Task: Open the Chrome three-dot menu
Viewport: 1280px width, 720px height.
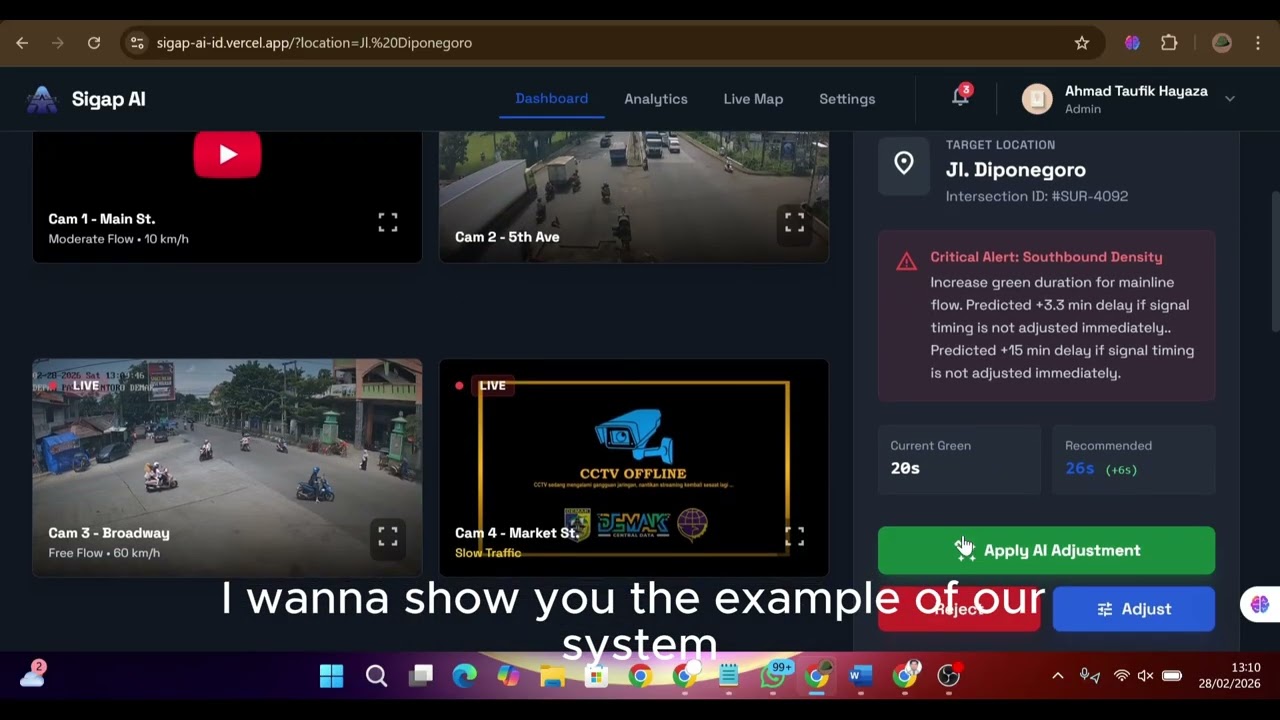Action: coord(1258,43)
